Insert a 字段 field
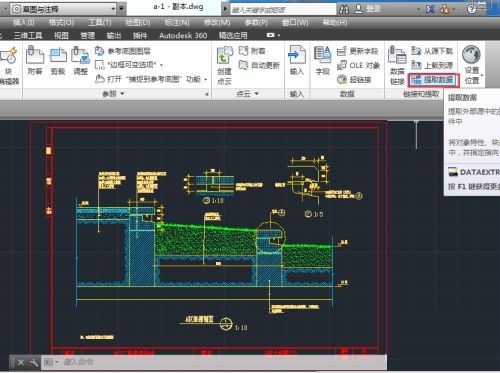 pos(323,61)
